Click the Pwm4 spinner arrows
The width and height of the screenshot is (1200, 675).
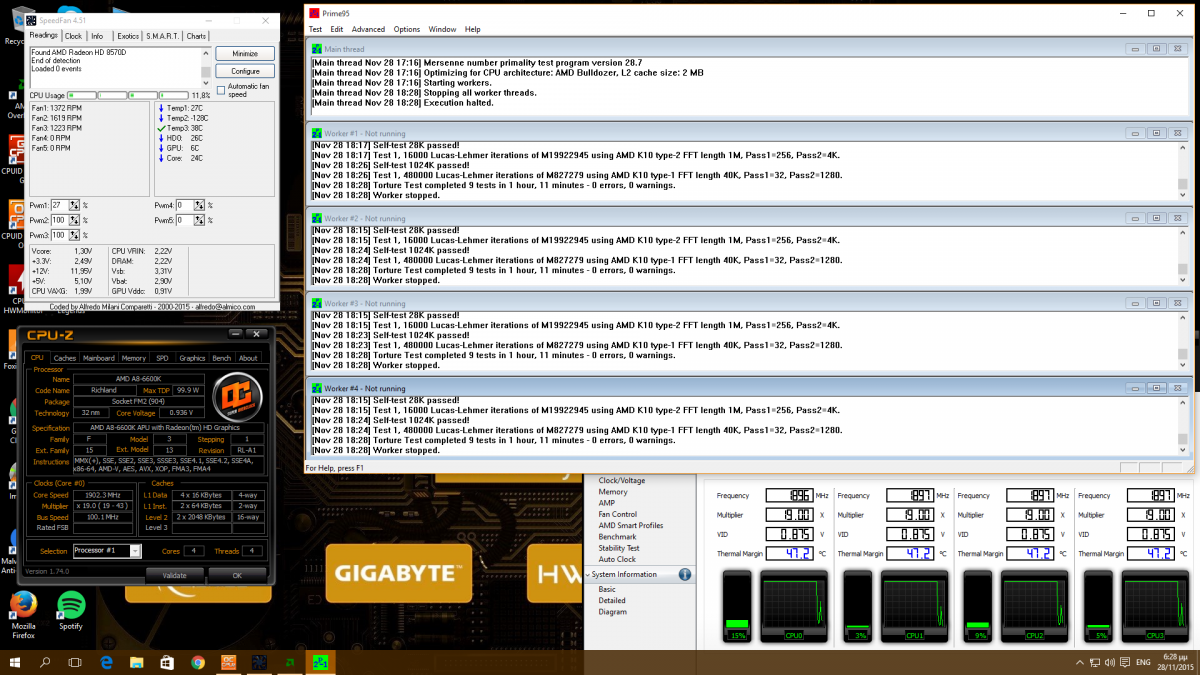201,205
